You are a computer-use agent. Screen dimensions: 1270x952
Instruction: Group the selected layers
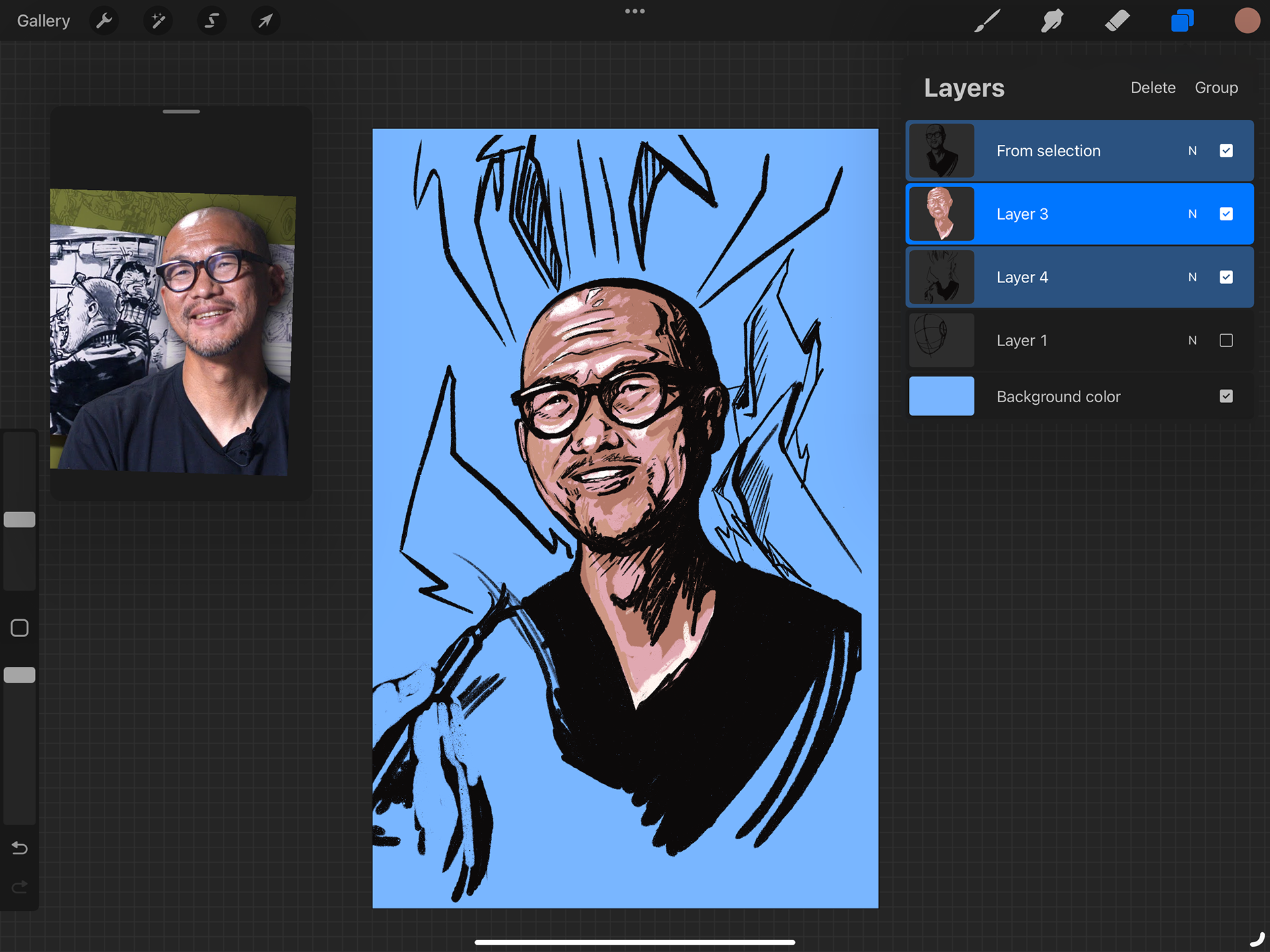(x=1216, y=88)
